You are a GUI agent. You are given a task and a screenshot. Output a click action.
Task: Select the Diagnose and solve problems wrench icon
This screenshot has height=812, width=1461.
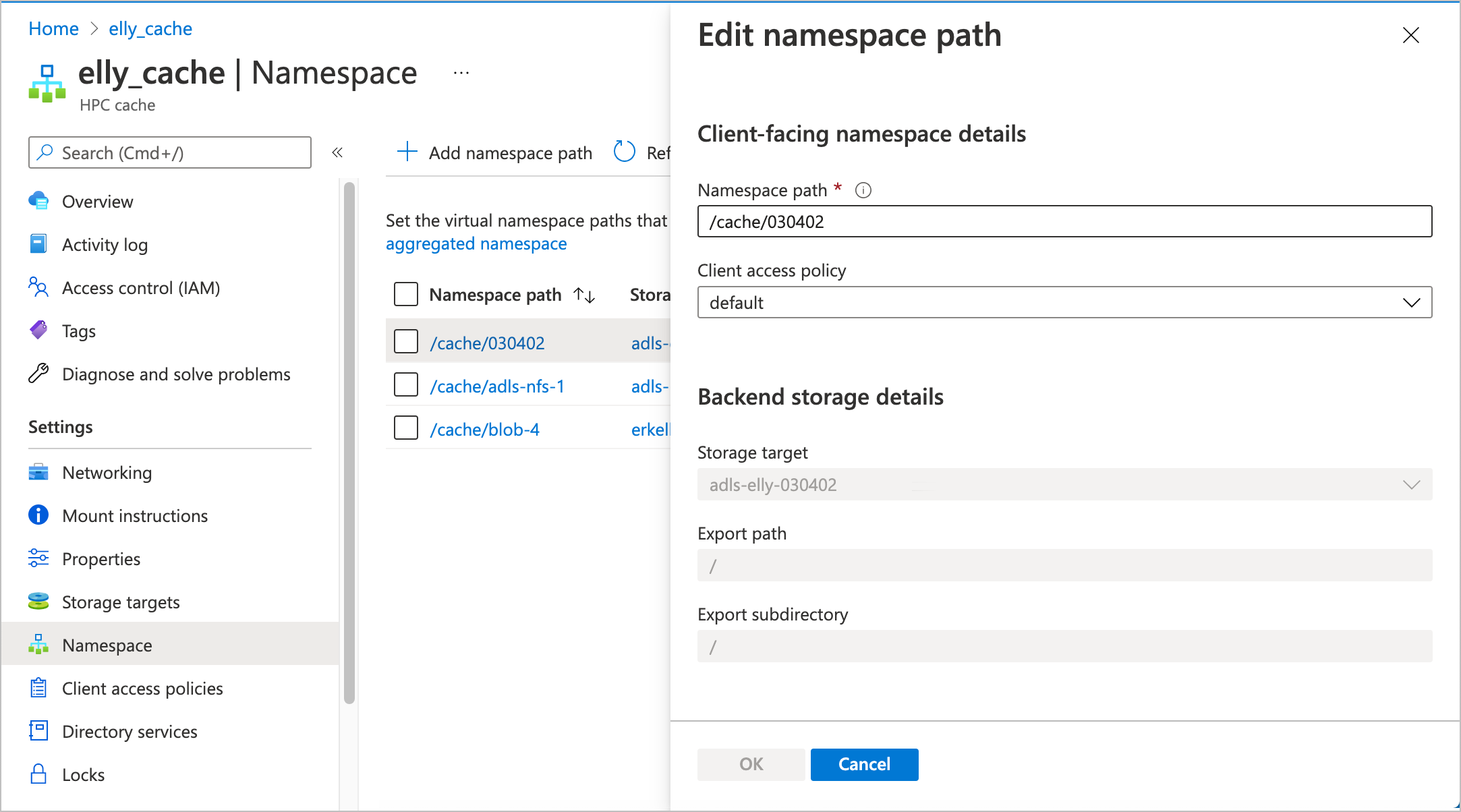[38, 374]
